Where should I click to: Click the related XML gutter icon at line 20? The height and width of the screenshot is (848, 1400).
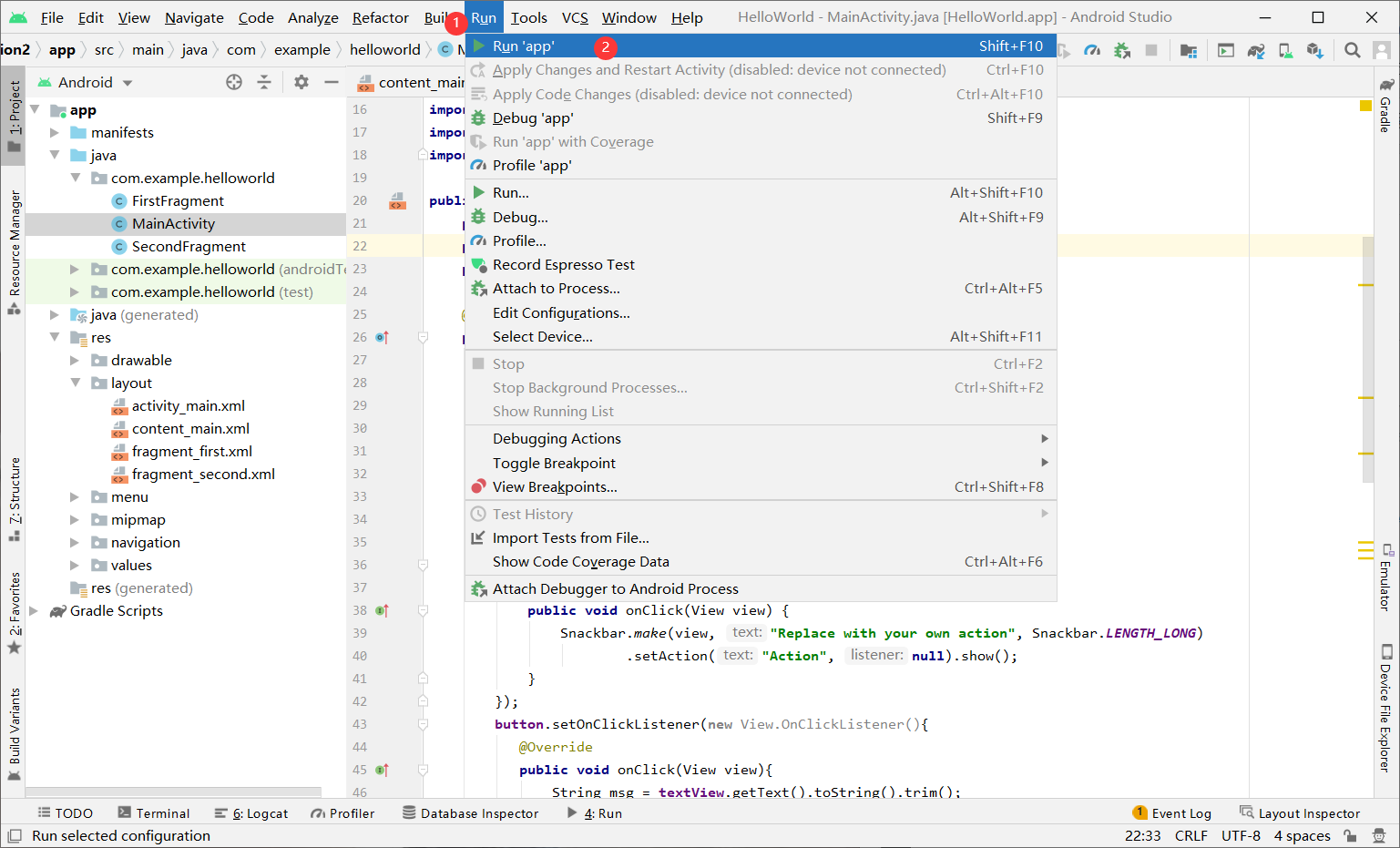pyautogui.click(x=397, y=201)
